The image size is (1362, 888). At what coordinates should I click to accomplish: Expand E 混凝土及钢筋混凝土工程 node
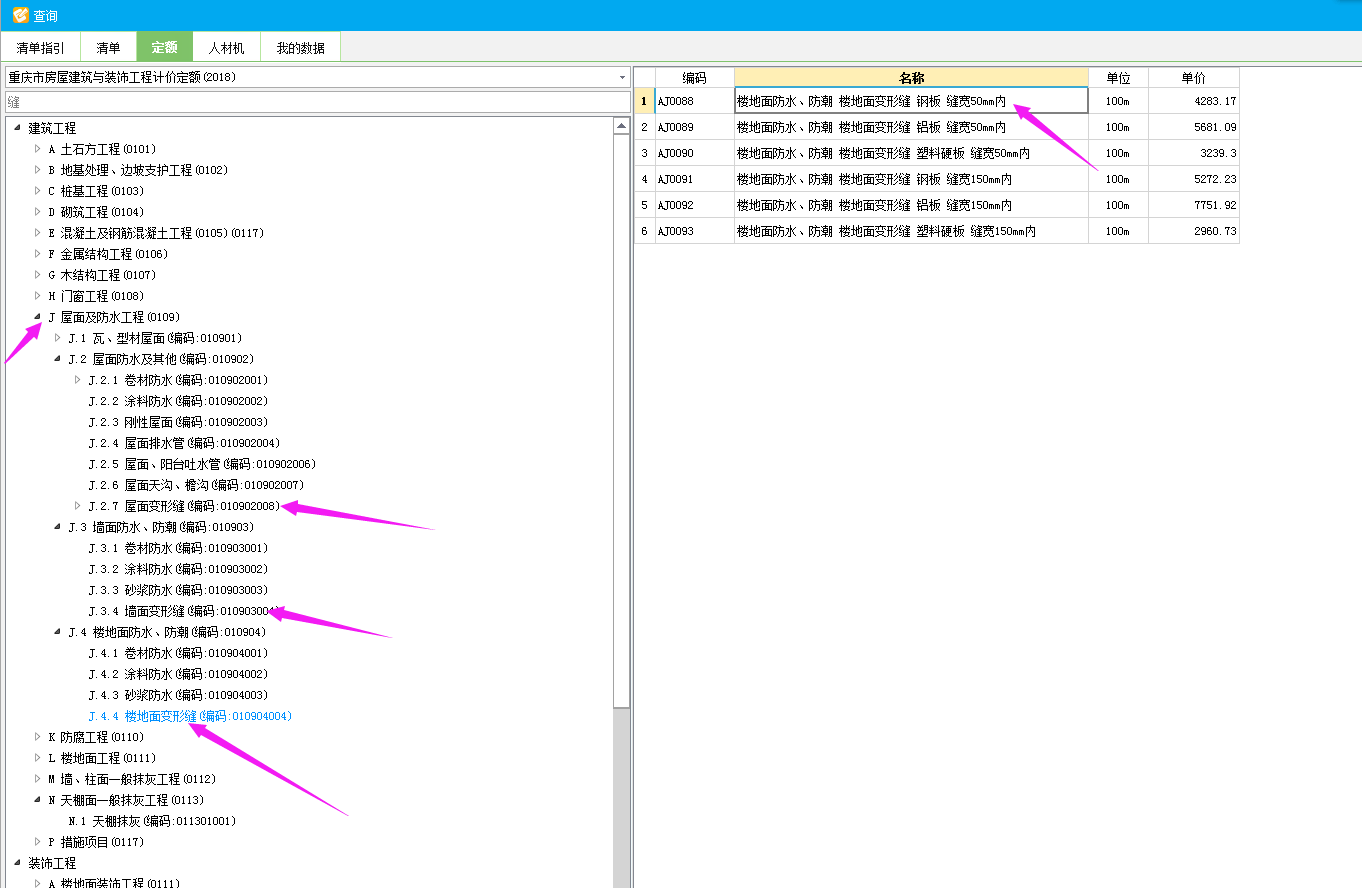[x=38, y=233]
